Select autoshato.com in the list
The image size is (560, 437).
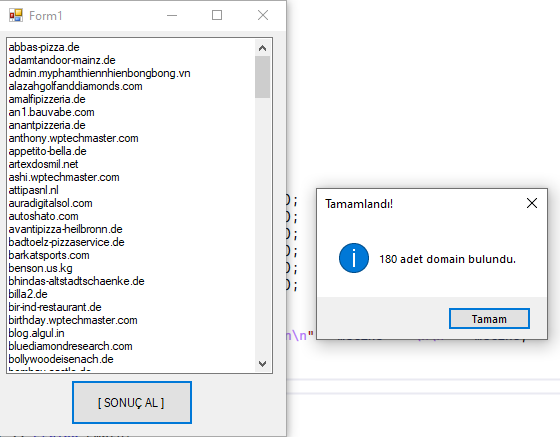[43, 216]
